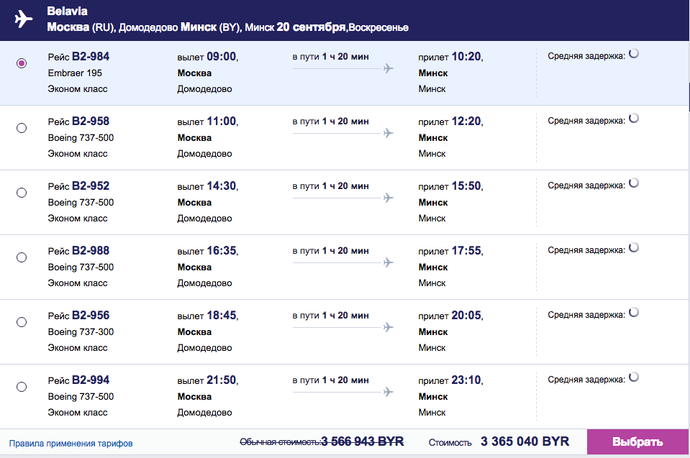Select the B2-956 Boeing 737-300 flight
The width and height of the screenshot is (690, 458).
(22, 322)
